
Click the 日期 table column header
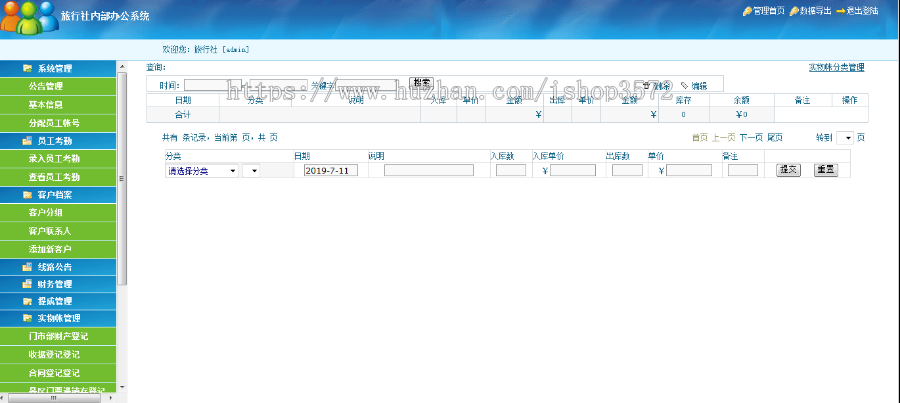[183, 100]
